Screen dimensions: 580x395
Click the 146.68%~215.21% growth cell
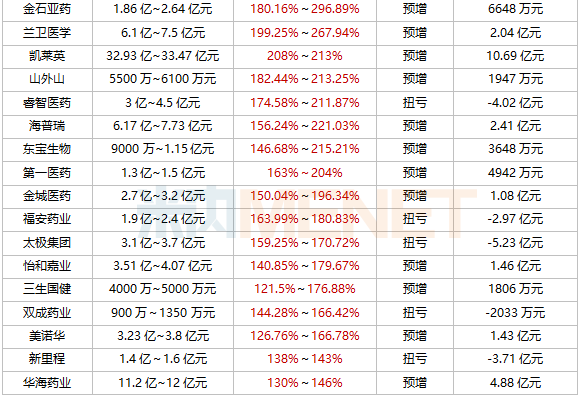[305, 149]
